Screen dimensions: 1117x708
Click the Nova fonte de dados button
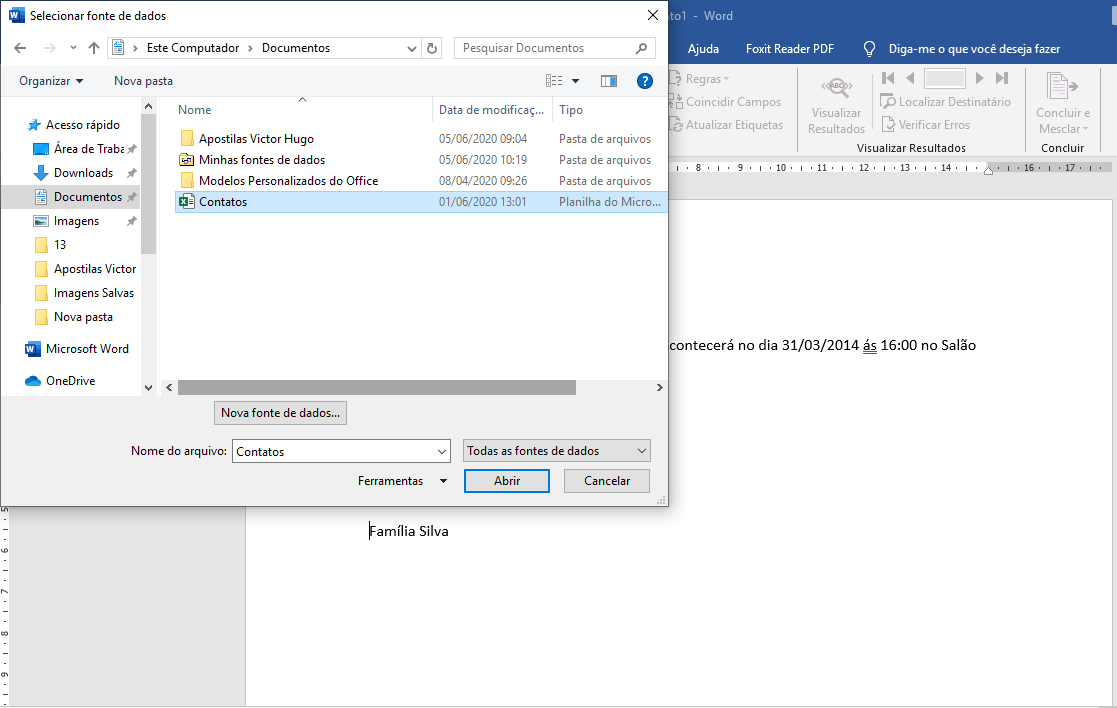tap(280, 412)
